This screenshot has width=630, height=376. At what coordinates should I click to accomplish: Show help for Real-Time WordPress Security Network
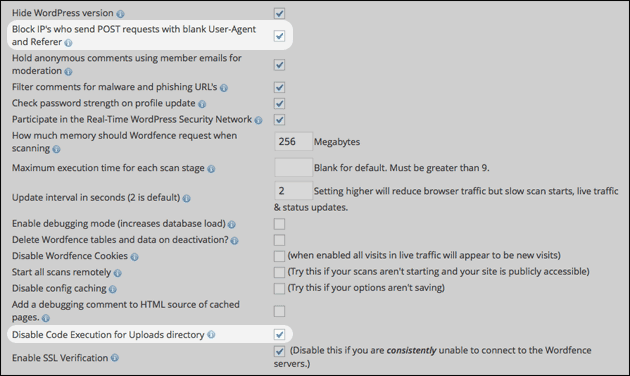[258, 120]
